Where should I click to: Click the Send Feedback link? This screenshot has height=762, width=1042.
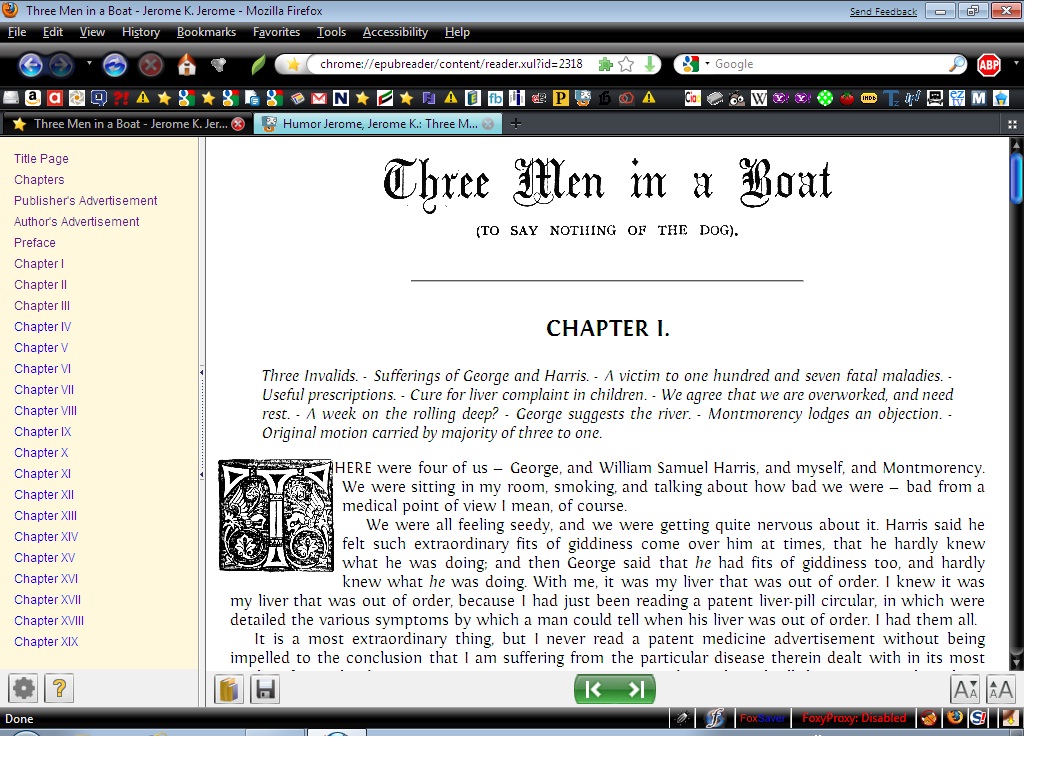[x=883, y=11]
